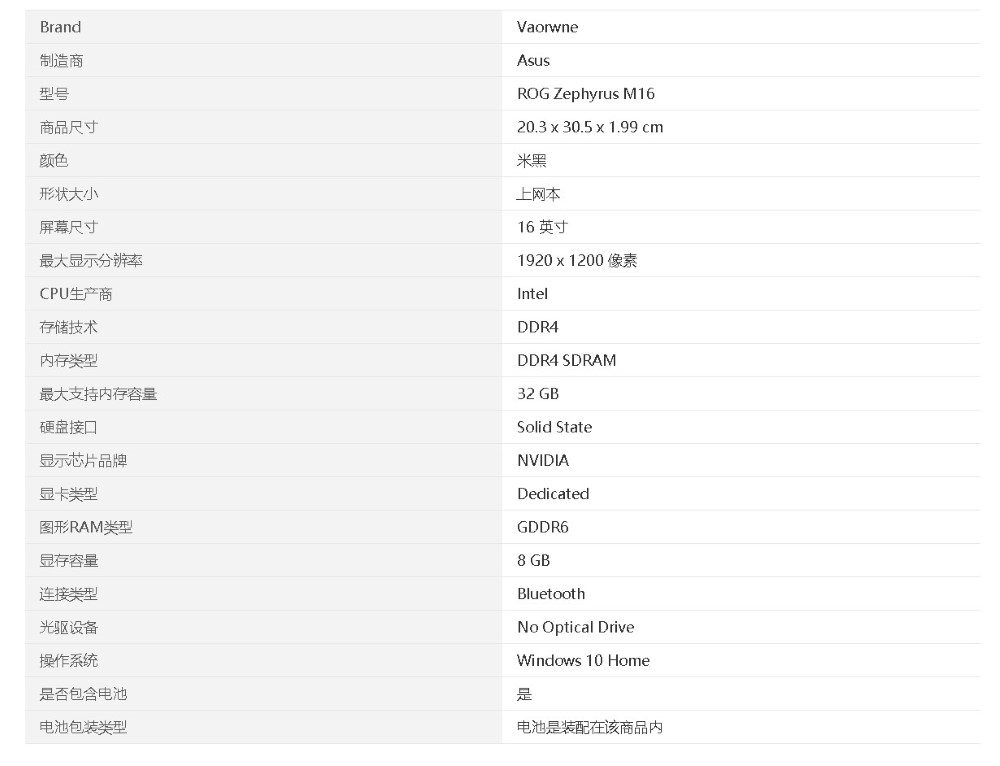Click the 颜色 row label
Image resolution: width=1000 pixels, height=766 pixels.
(x=54, y=161)
